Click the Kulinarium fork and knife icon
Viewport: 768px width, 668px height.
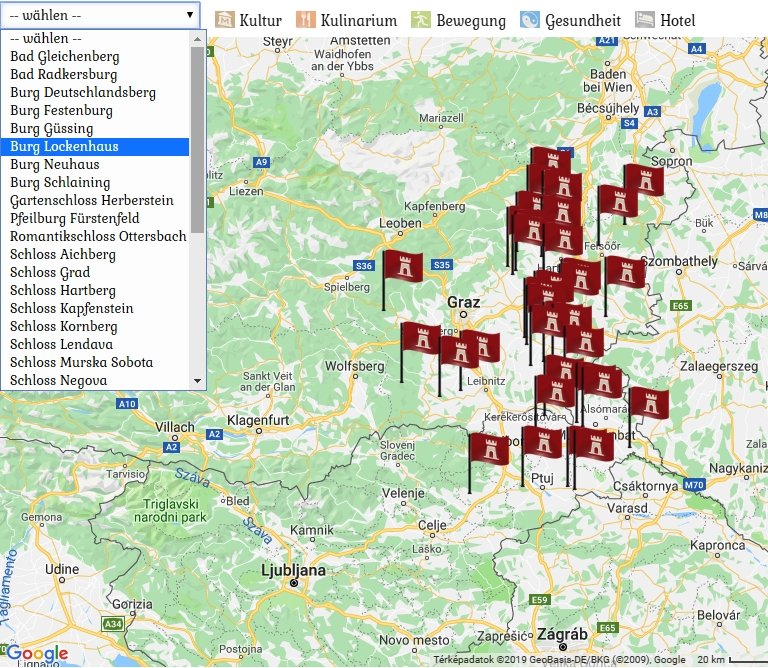tap(306, 20)
